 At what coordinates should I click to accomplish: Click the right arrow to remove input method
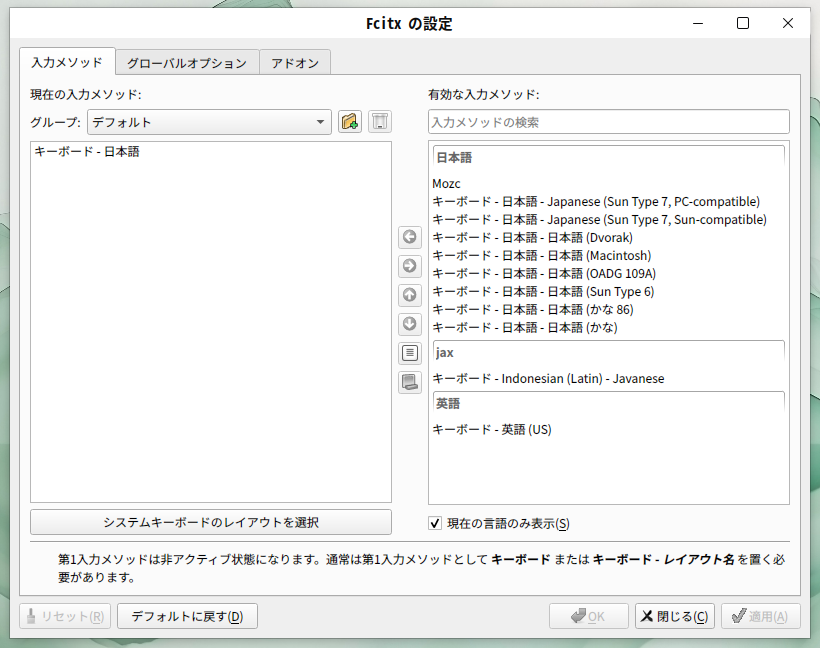[409, 266]
